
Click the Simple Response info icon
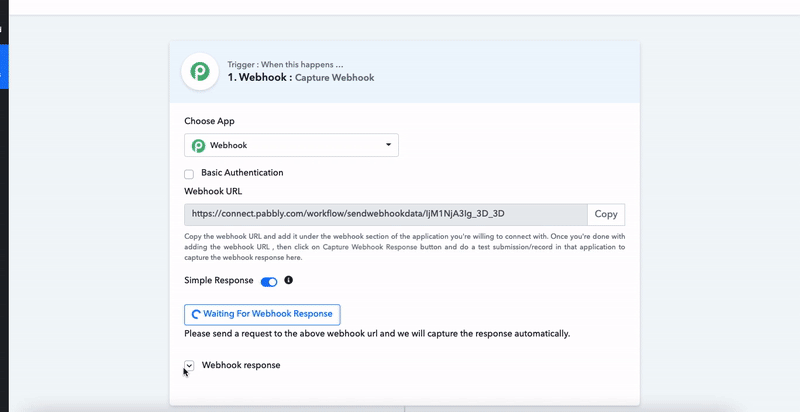289,280
